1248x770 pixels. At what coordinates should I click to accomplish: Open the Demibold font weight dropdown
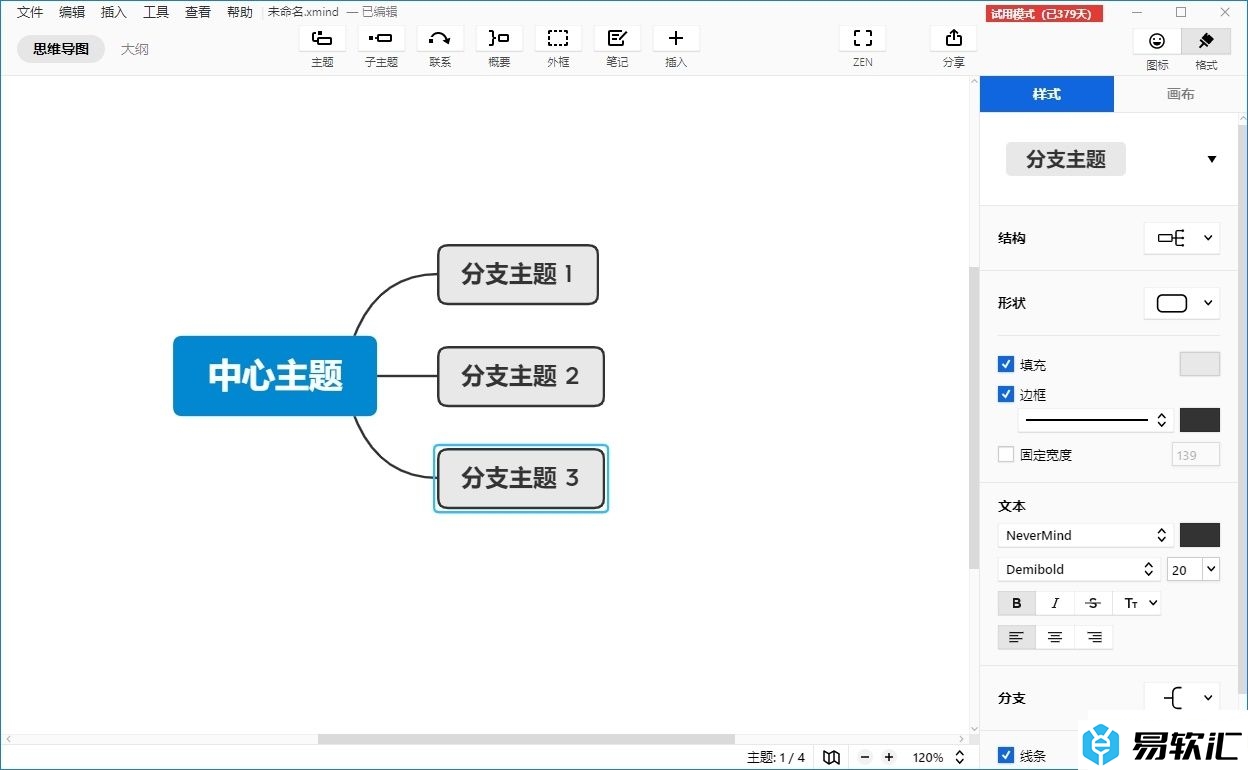1079,569
